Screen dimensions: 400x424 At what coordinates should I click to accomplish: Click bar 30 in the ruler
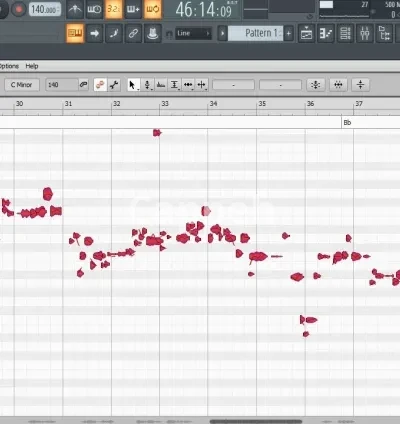click(19, 104)
